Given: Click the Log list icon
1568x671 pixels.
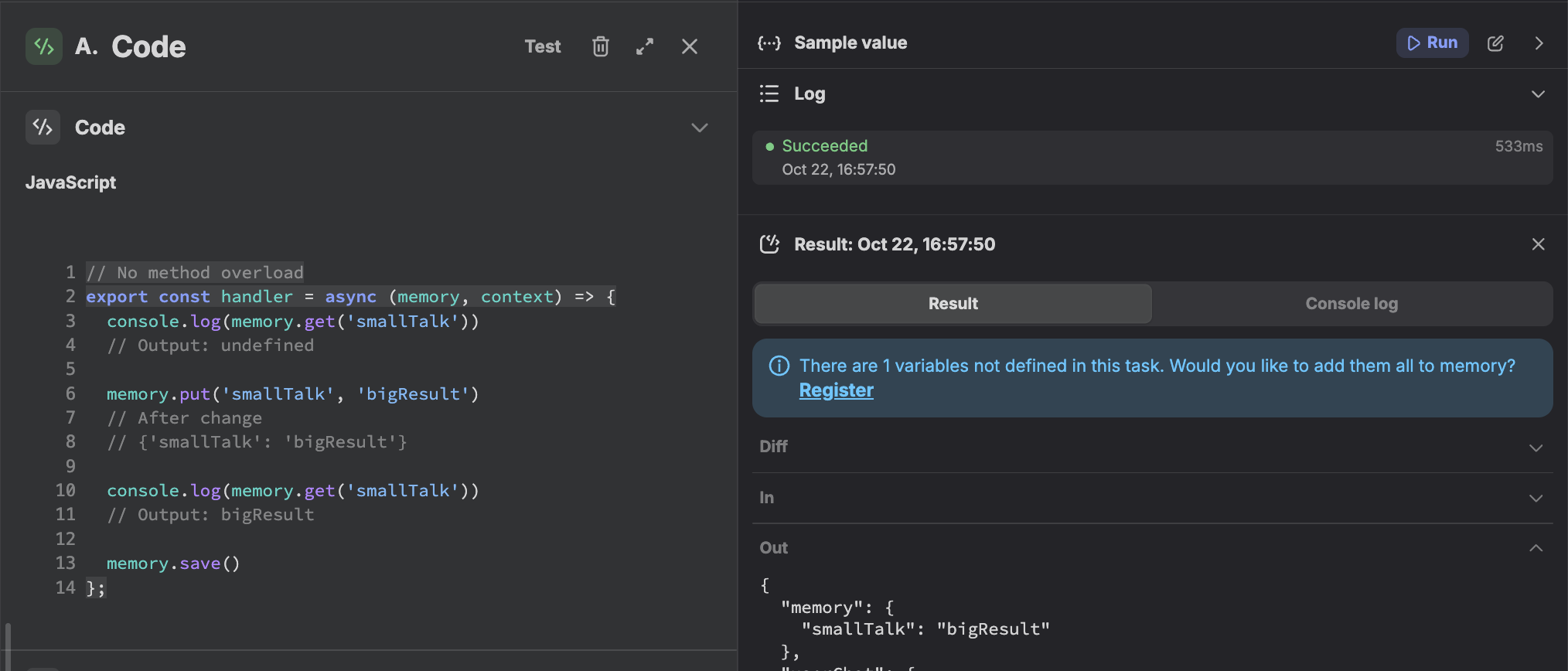Looking at the screenshot, I should tap(769, 94).
